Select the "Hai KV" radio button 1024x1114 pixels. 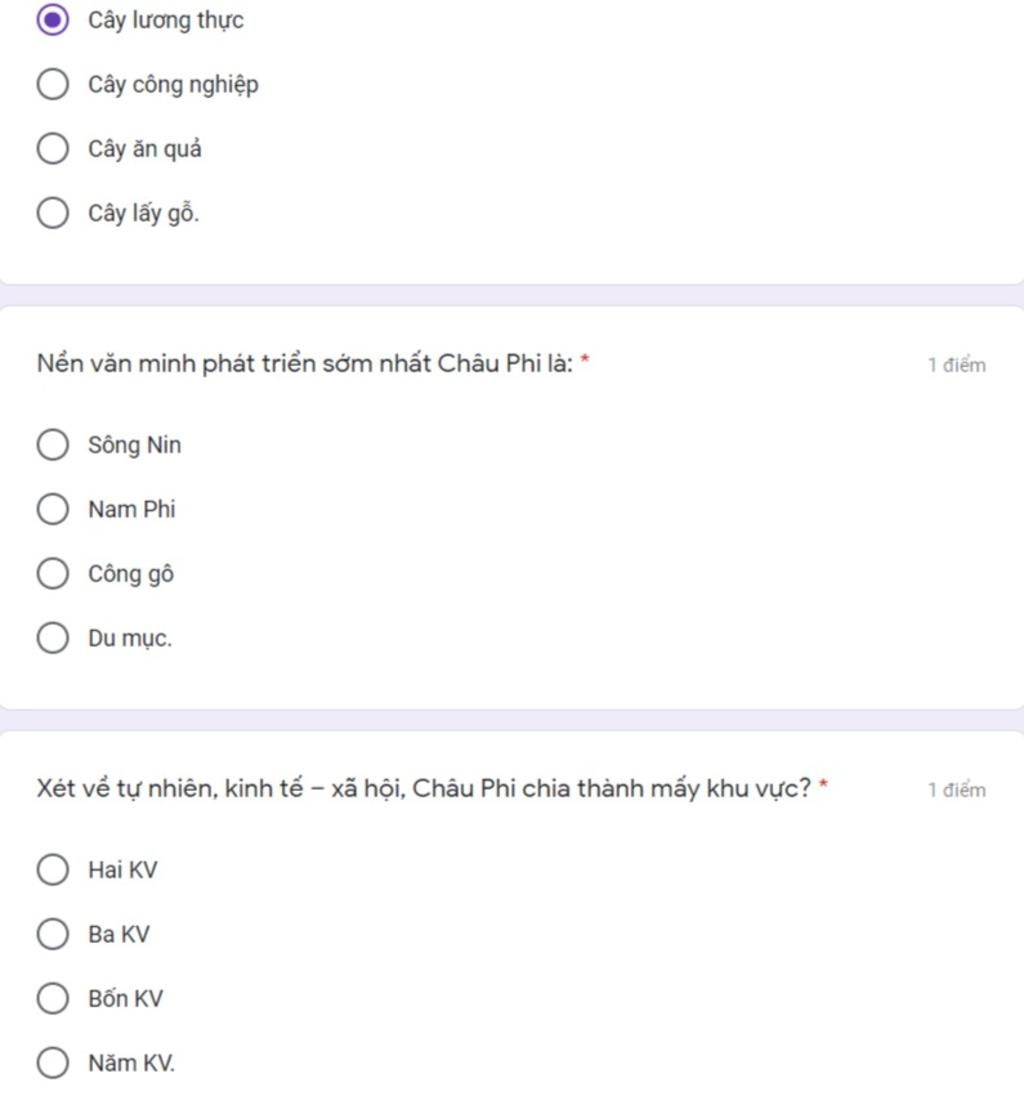53,870
